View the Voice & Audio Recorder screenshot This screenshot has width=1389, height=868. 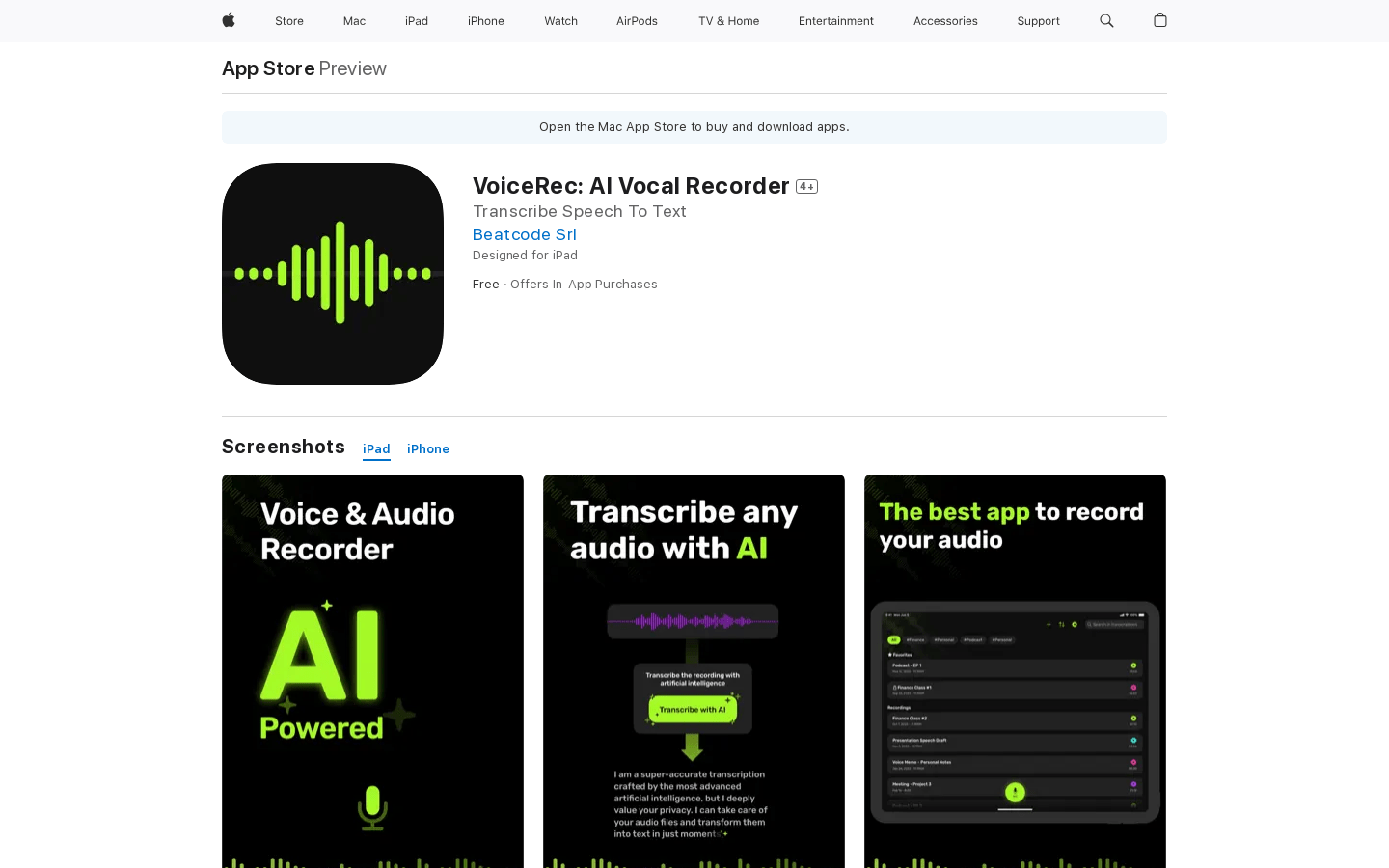pyautogui.click(x=372, y=671)
